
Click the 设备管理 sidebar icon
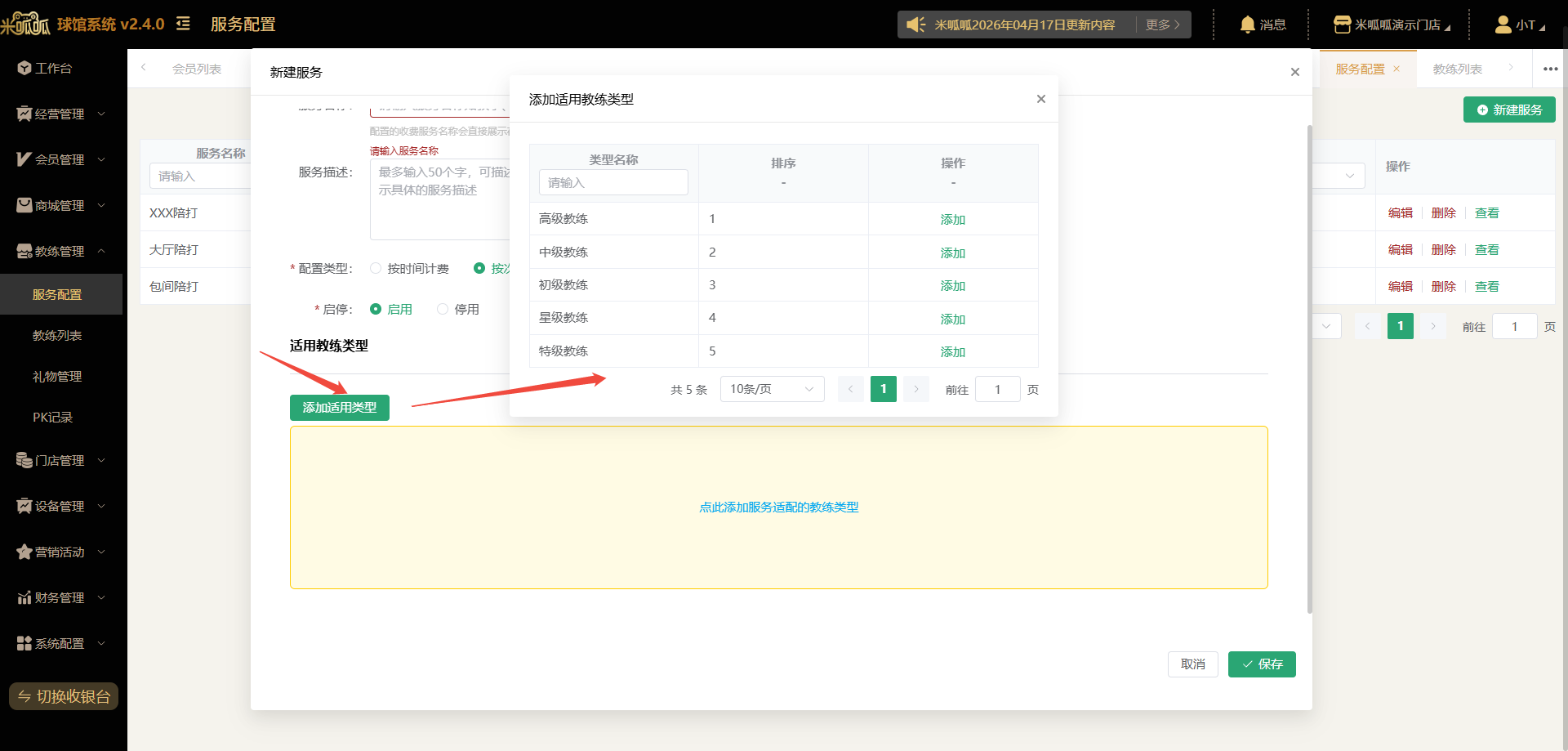24,506
